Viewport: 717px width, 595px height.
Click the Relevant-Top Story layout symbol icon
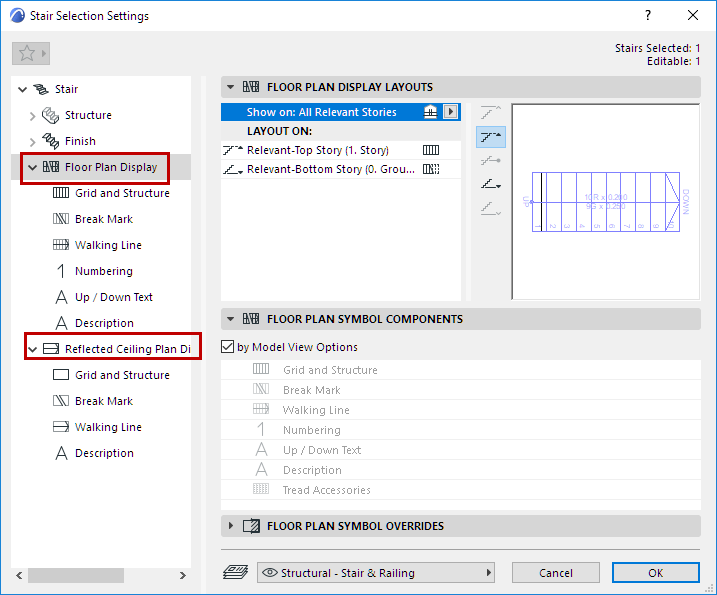pyautogui.click(x=431, y=150)
